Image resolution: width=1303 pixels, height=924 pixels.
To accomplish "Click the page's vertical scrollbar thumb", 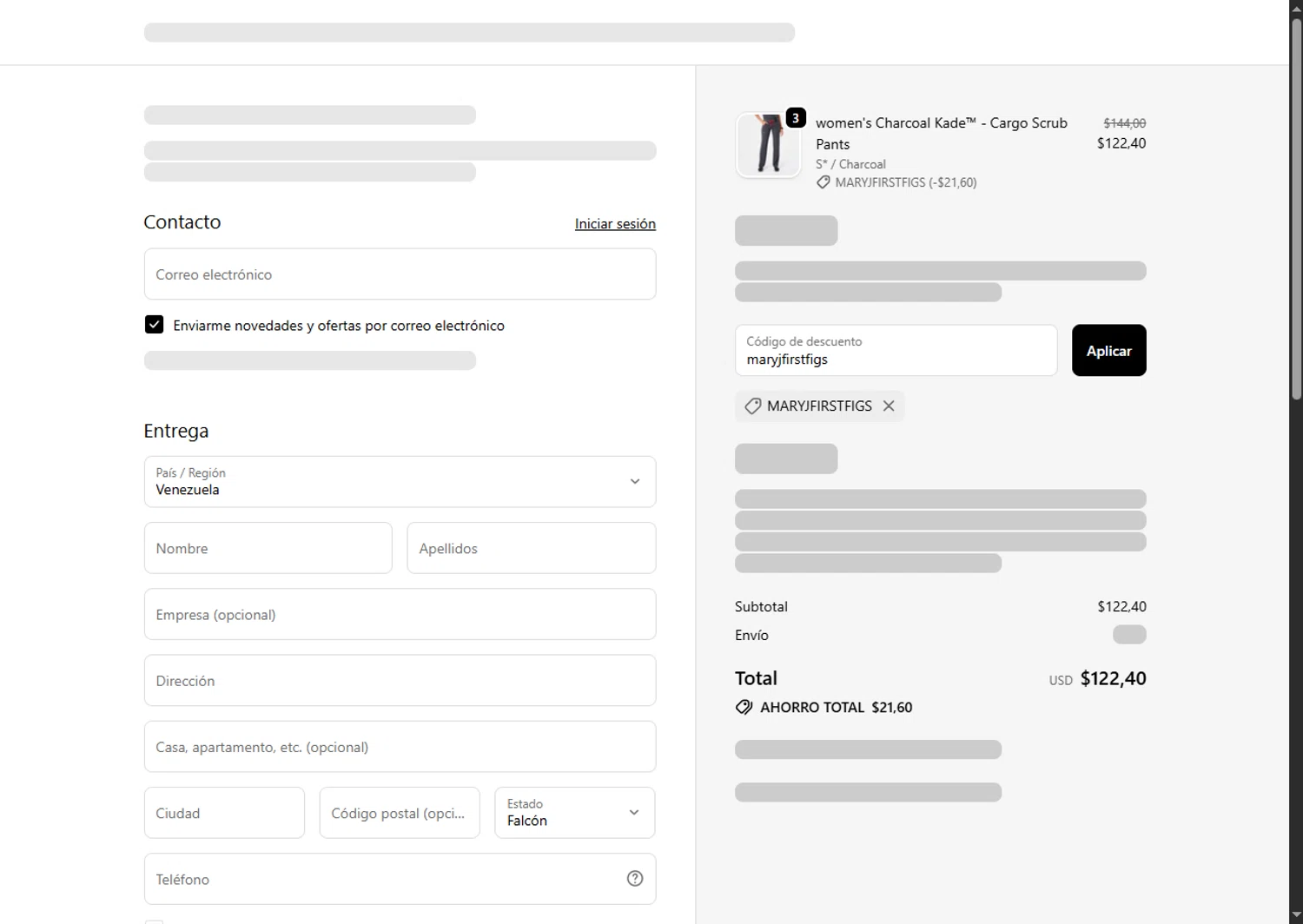I will (1296, 208).
